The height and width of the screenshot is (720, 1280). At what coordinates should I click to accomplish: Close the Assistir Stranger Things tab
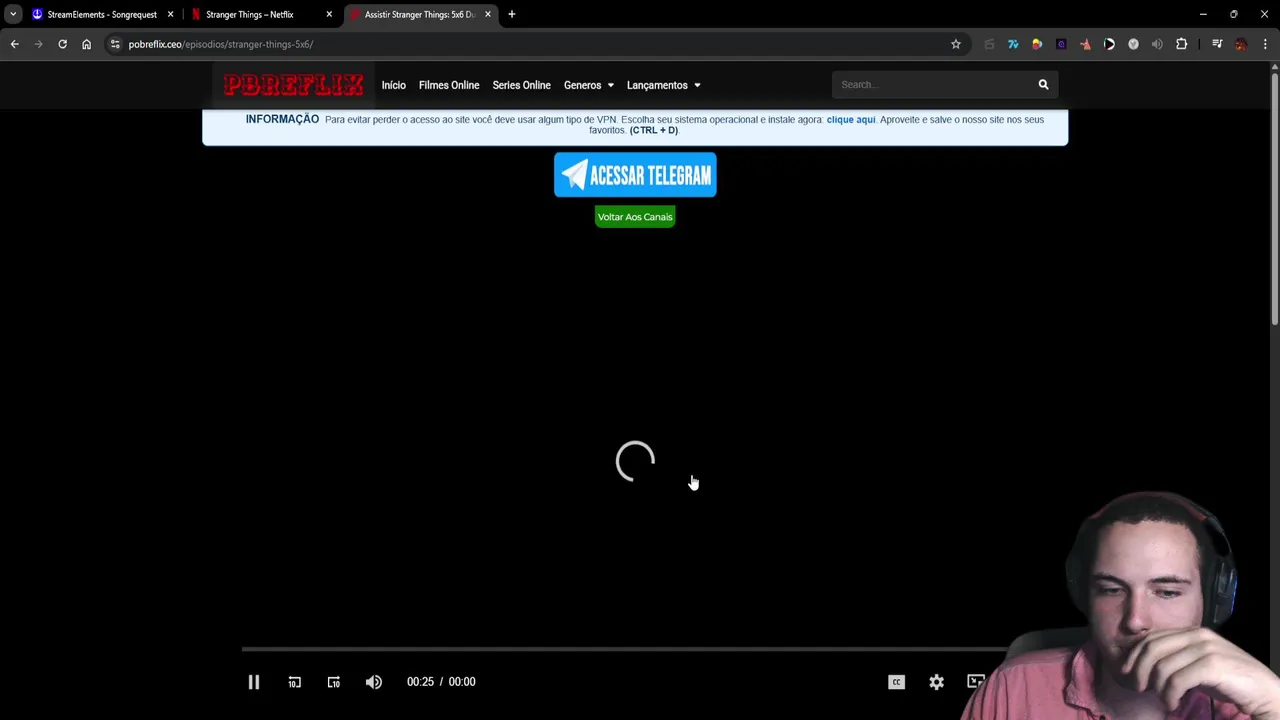[488, 14]
